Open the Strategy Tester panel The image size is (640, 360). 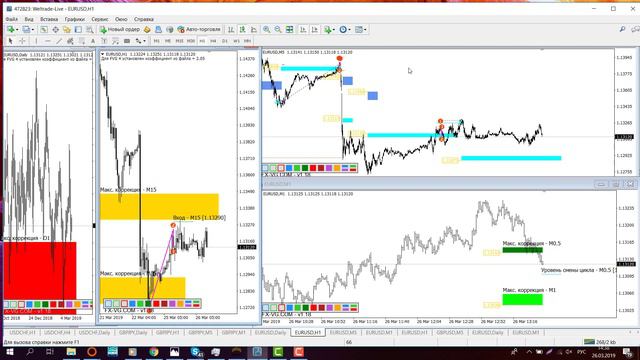click(90, 29)
